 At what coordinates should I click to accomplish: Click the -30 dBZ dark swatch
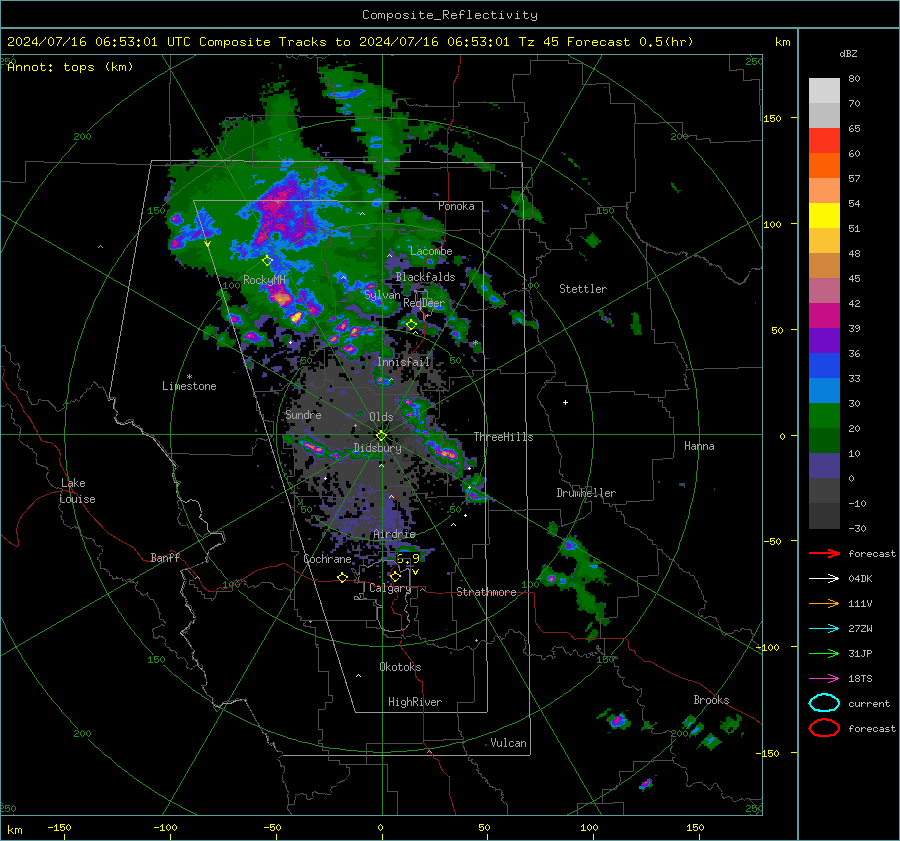coord(824,515)
